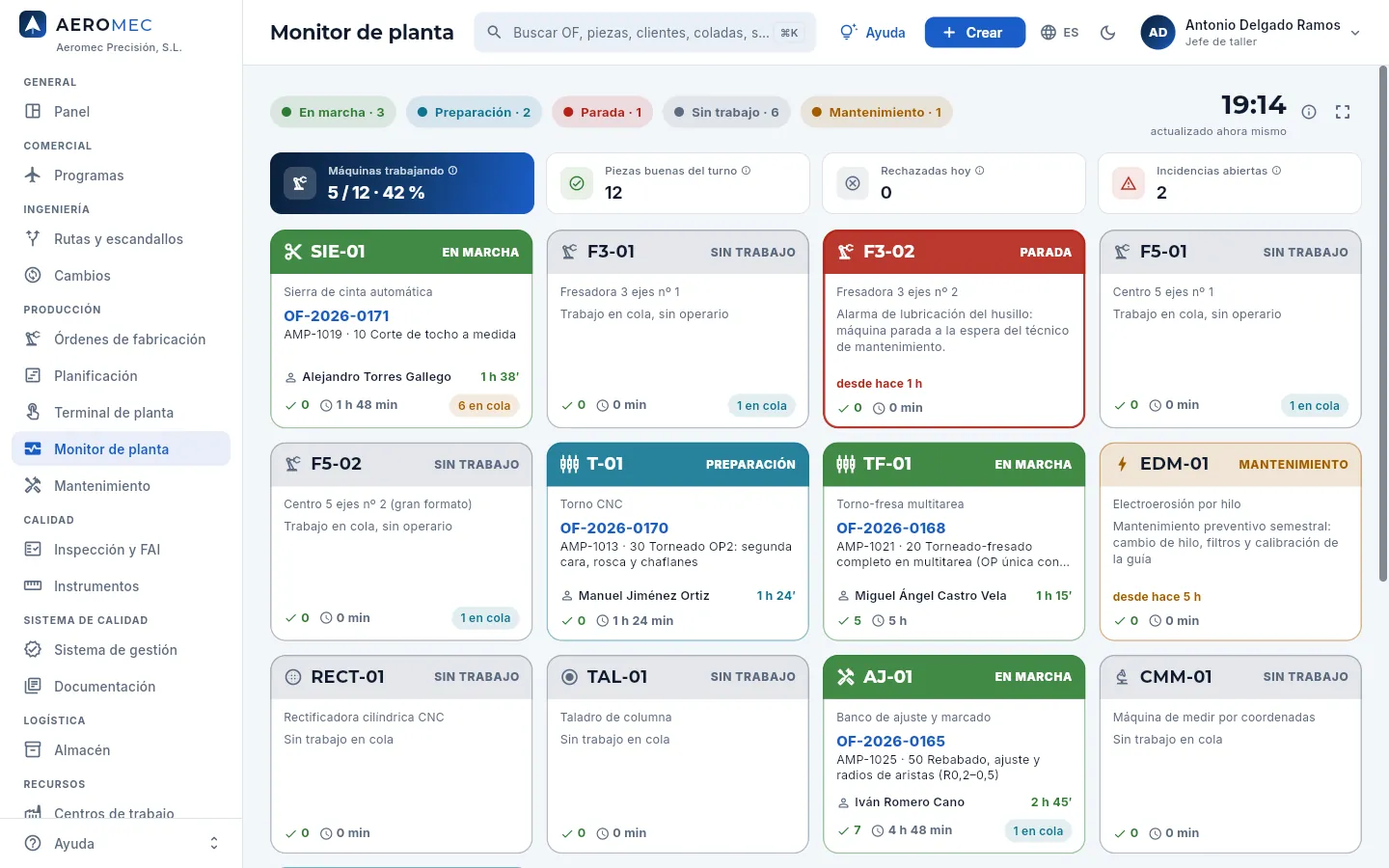This screenshot has width=1389, height=868.
Task: Open the F3-02 PARADA machine card header
Action: coord(954,252)
